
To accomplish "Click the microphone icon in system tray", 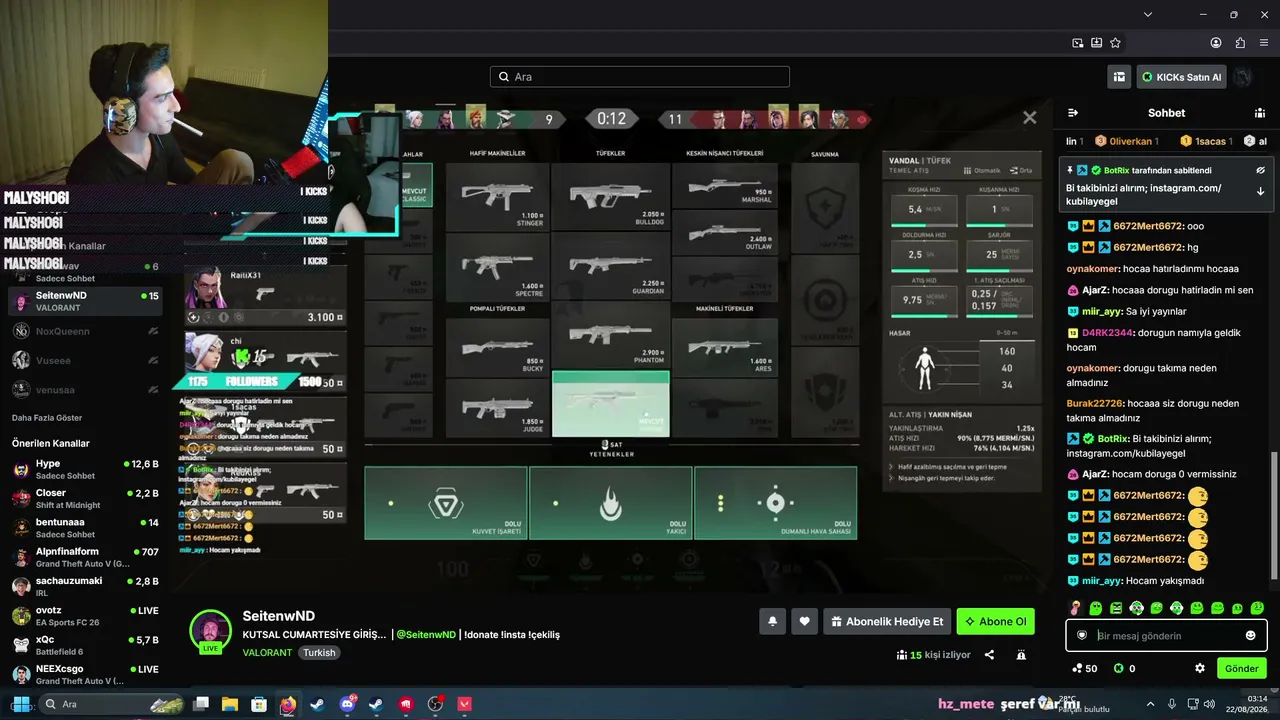I will [1171, 704].
